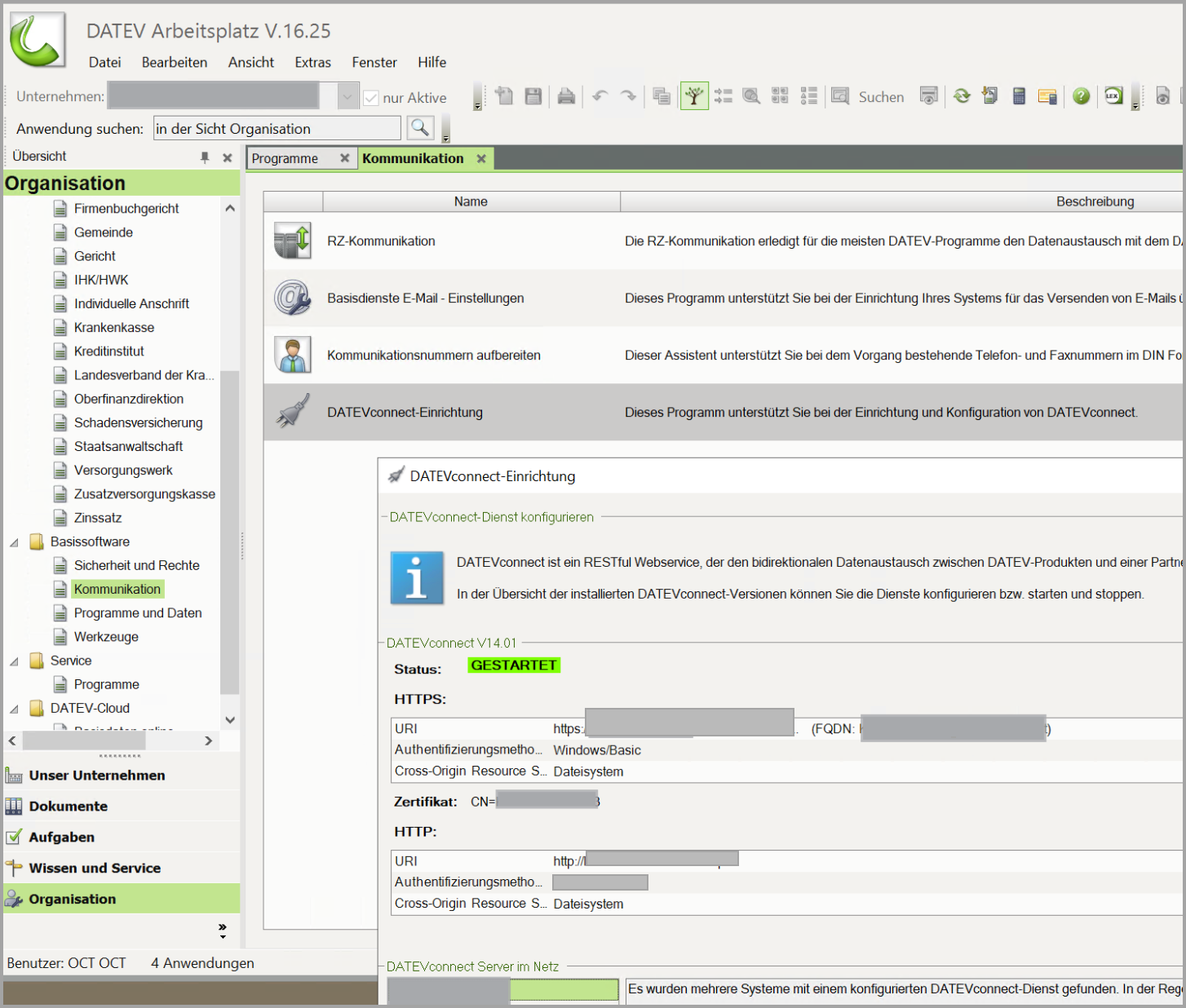Click the printer icon in toolbar
This screenshot has width=1186, height=1008.
pos(566,96)
